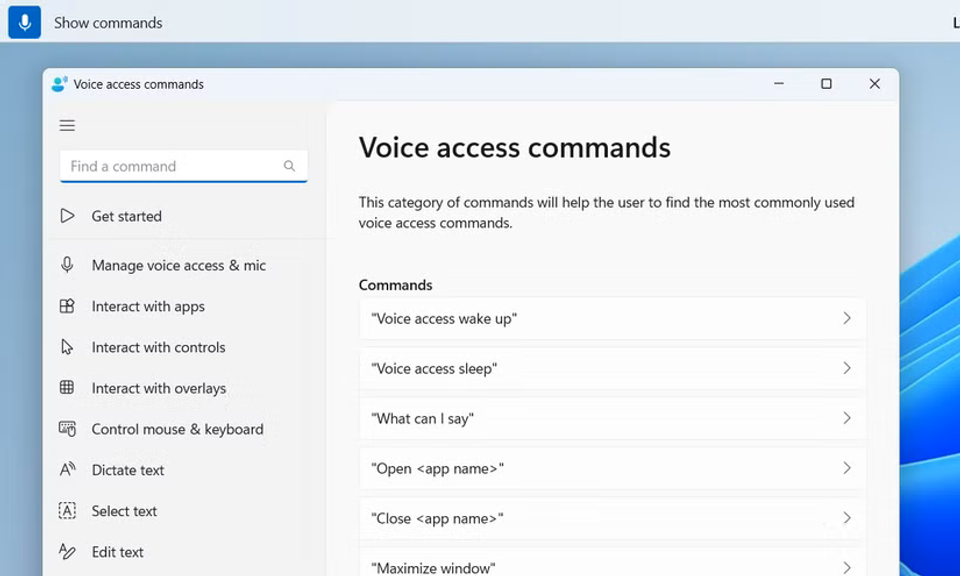This screenshot has width=960, height=576.
Task: Click the Interact with apps icon
Action: pyautogui.click(x=67, y=306)
